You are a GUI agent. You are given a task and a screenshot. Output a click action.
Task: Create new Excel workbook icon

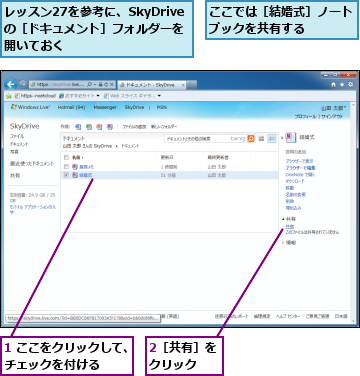pos(89,127)
